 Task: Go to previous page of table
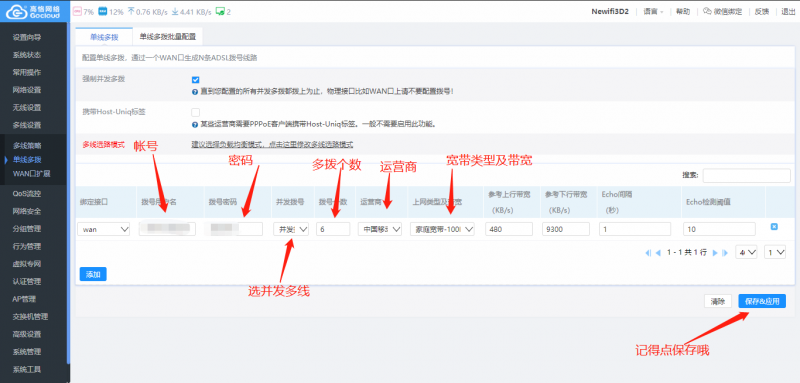(658, 252)
